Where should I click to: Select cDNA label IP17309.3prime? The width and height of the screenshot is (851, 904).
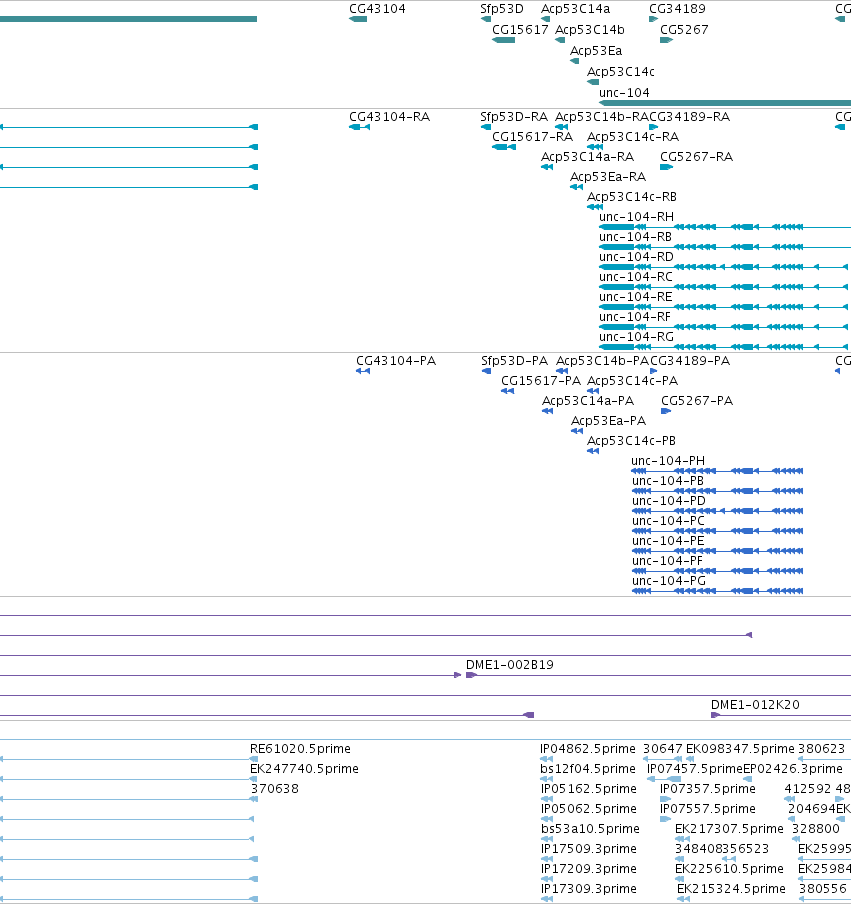pos(589,888)
